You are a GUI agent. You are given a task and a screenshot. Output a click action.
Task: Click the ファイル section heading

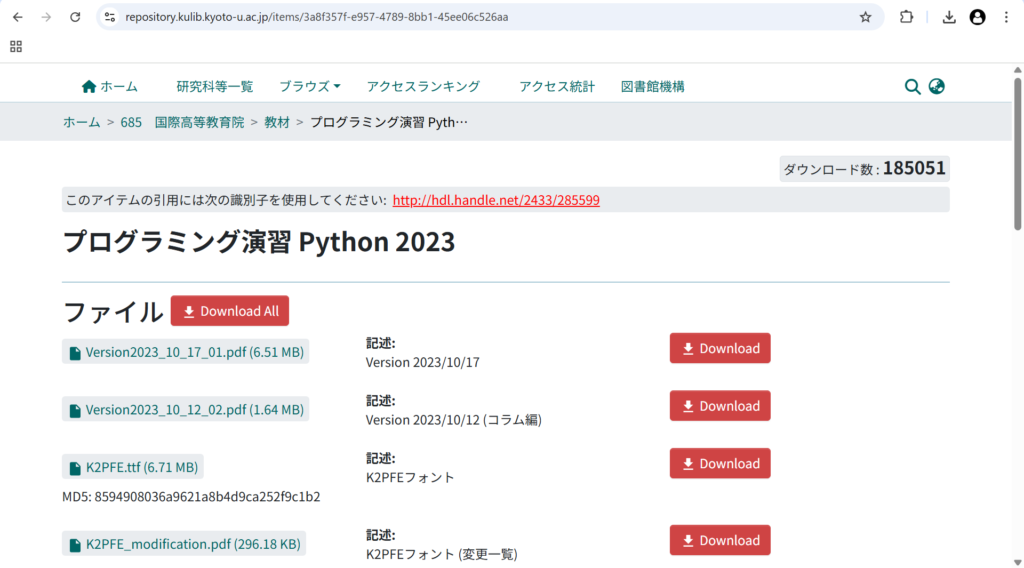tap(112, 311)
